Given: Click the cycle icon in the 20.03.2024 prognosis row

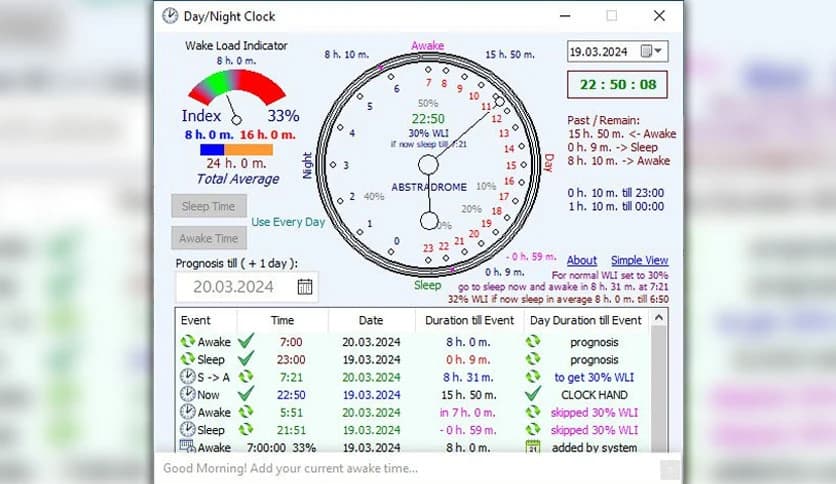Looking at the screenshot, I should (x=533, y=341).
